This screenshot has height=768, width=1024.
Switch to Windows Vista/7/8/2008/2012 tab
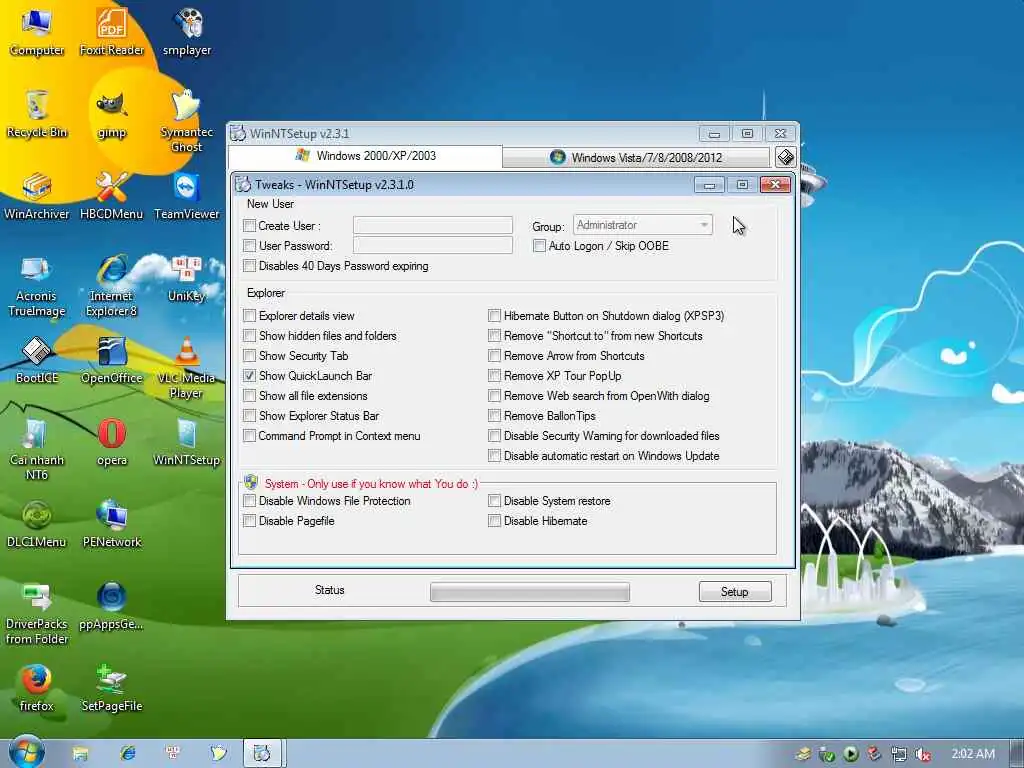coord(636,157)
